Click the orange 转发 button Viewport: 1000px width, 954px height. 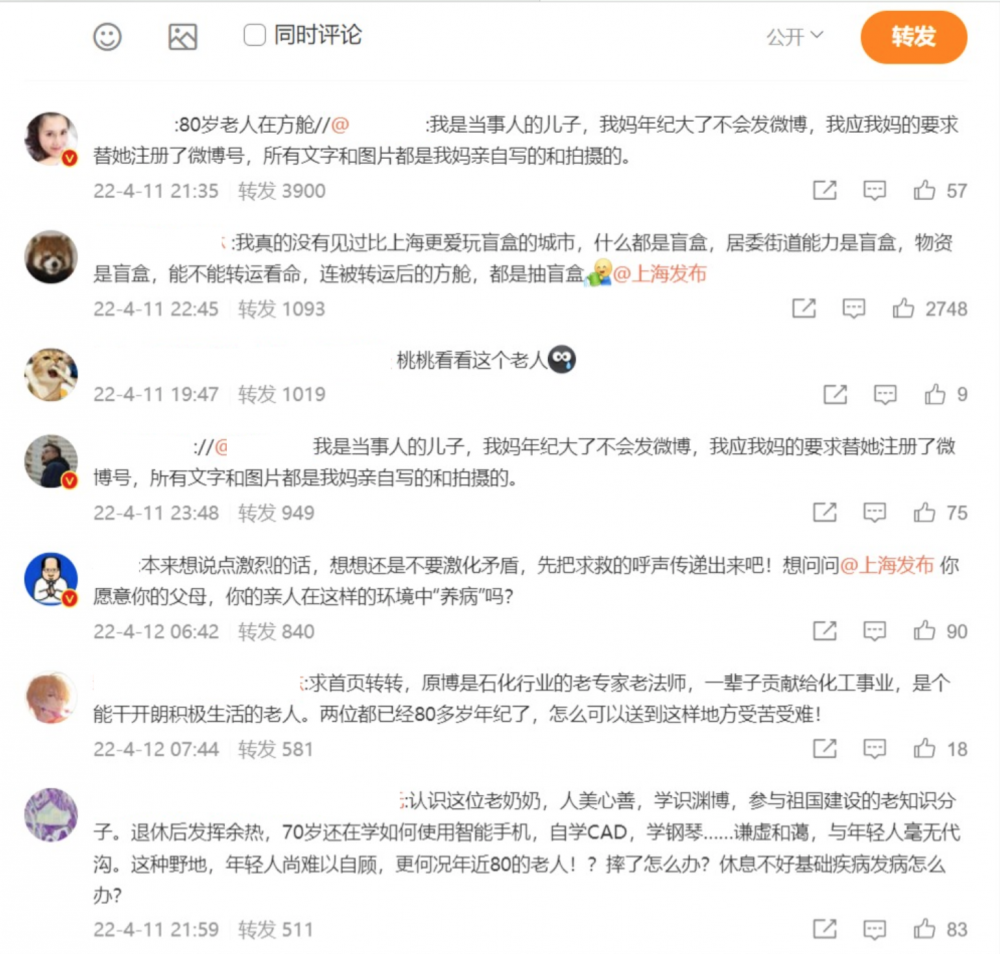coord(913,37)
